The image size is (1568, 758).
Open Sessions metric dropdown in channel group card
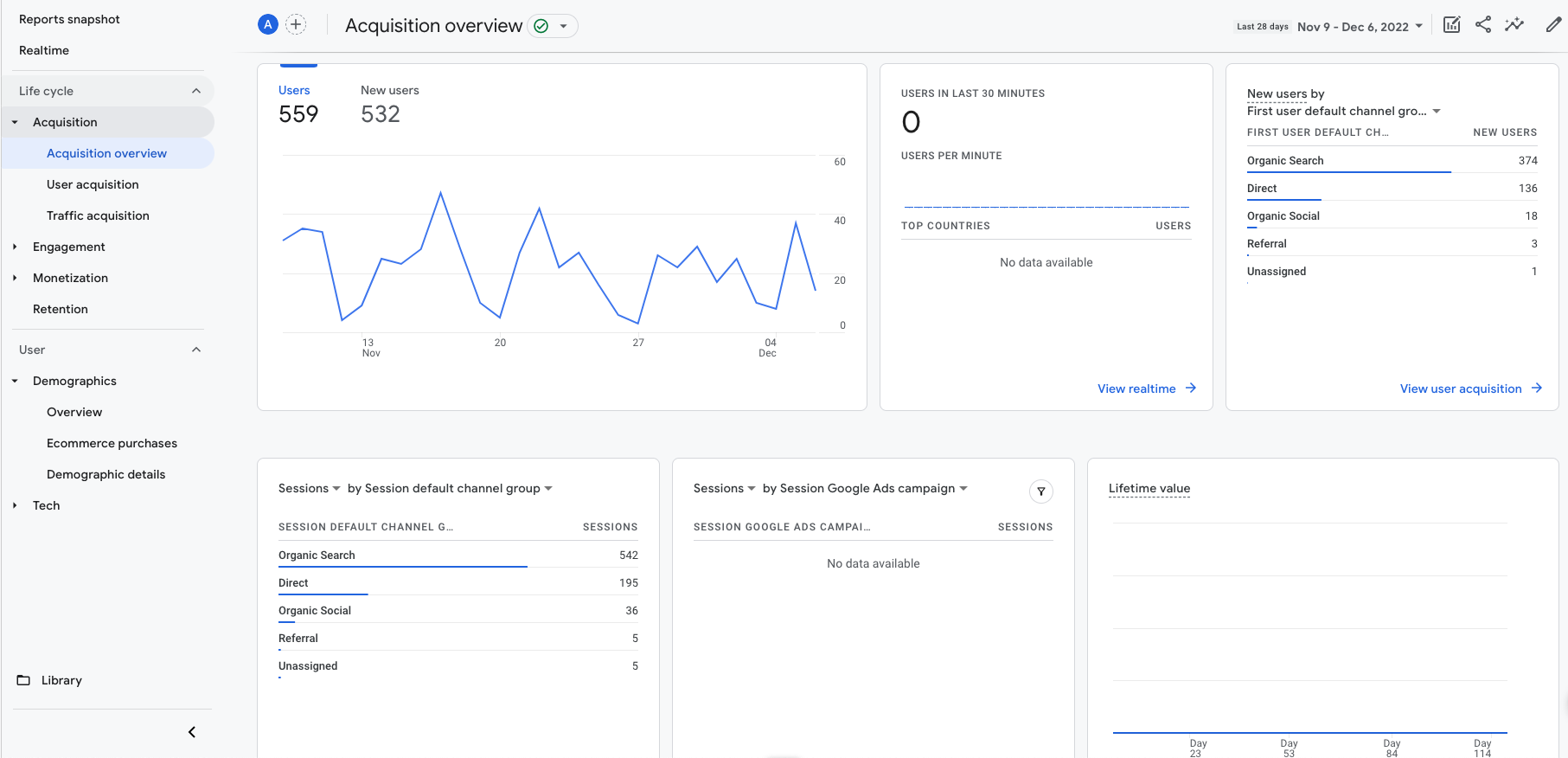[310, 488]
